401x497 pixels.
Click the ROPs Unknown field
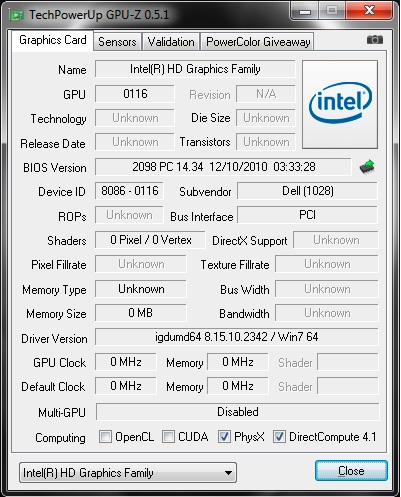click(129, 215)
